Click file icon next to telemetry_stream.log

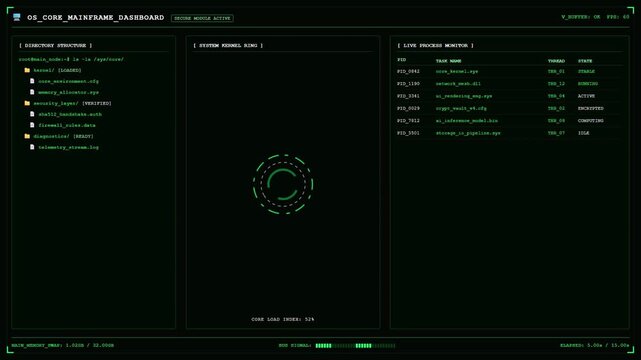tap(32, 147)
